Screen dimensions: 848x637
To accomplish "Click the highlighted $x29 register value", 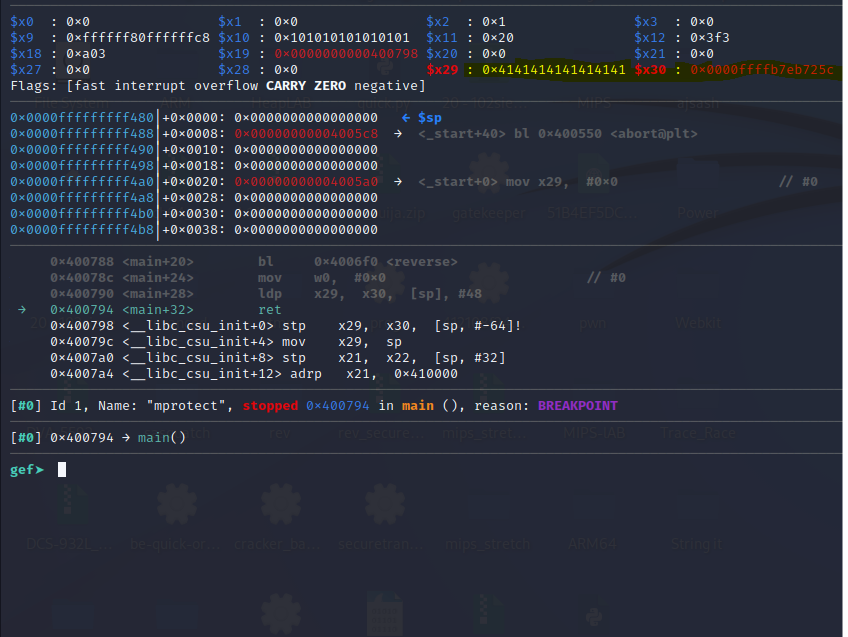I will [553, 70].
